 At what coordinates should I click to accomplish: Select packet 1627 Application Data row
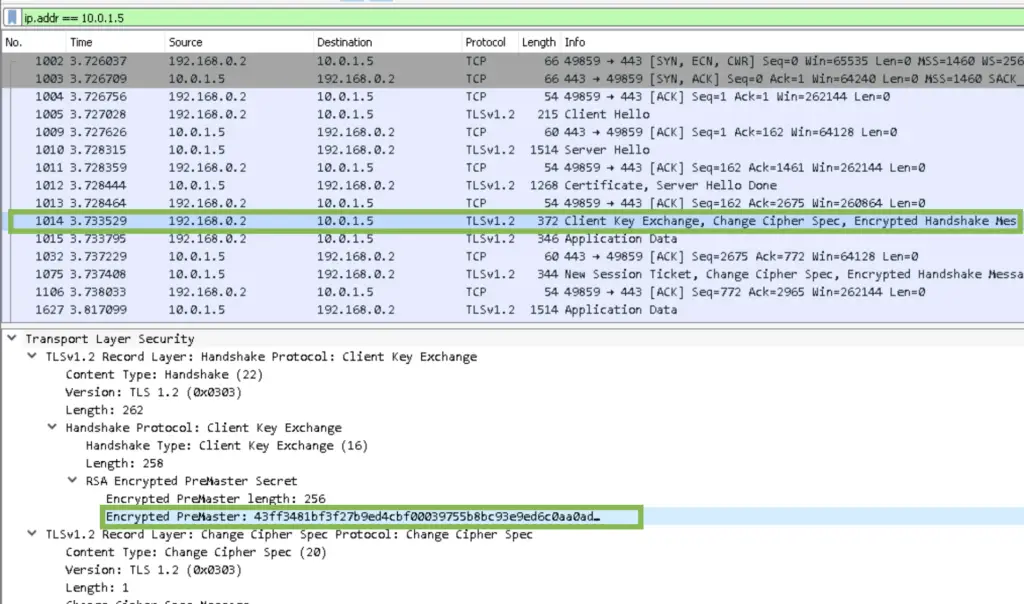pyautogui.click(x=513, y=310)
